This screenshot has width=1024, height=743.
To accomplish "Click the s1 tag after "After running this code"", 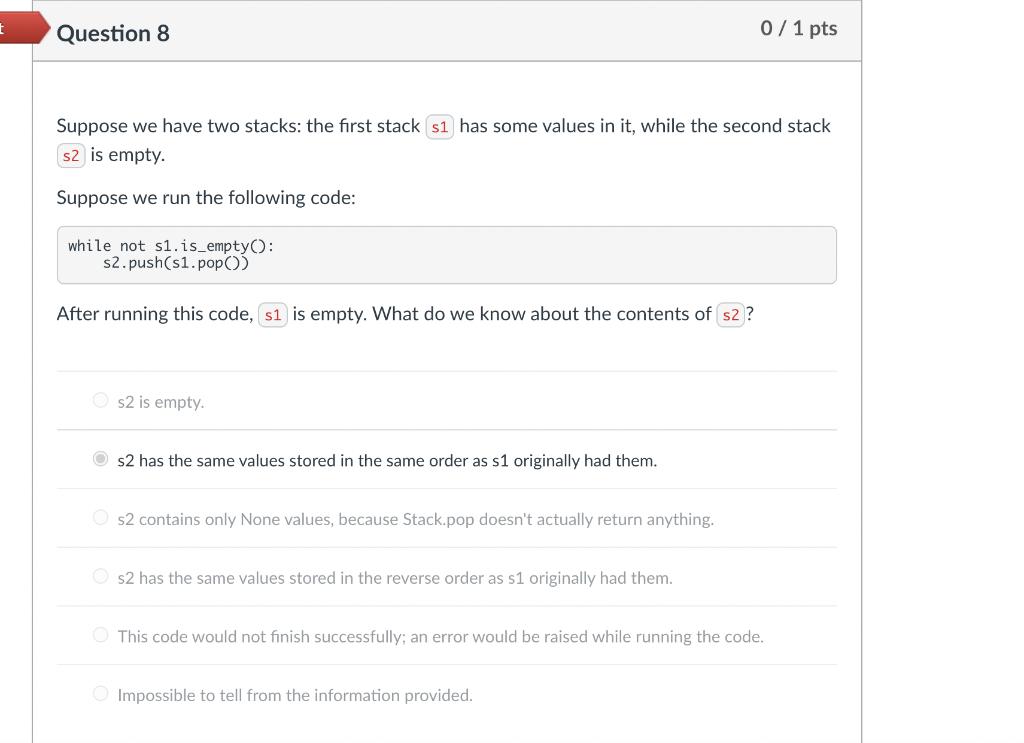I will click(273, 315).
